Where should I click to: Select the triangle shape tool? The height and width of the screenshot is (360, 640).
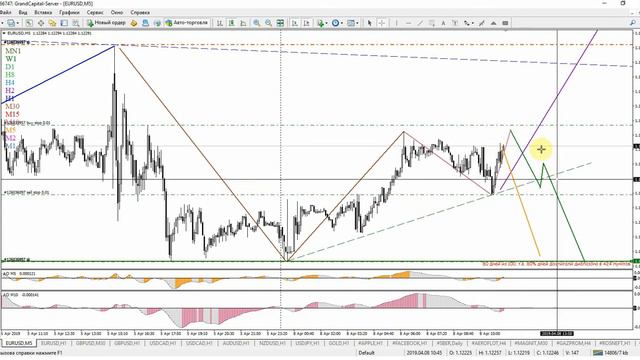click(493, 23)
